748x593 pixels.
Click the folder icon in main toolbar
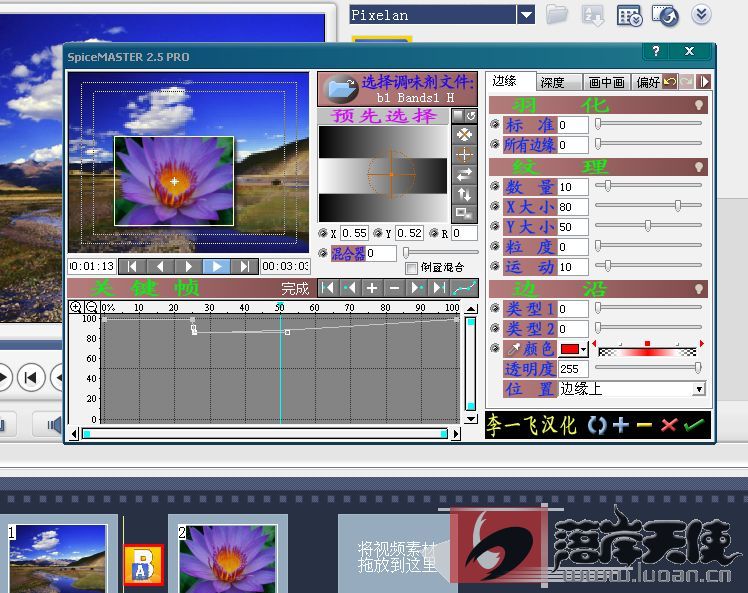pyautogui.click(x=556, y=14)
